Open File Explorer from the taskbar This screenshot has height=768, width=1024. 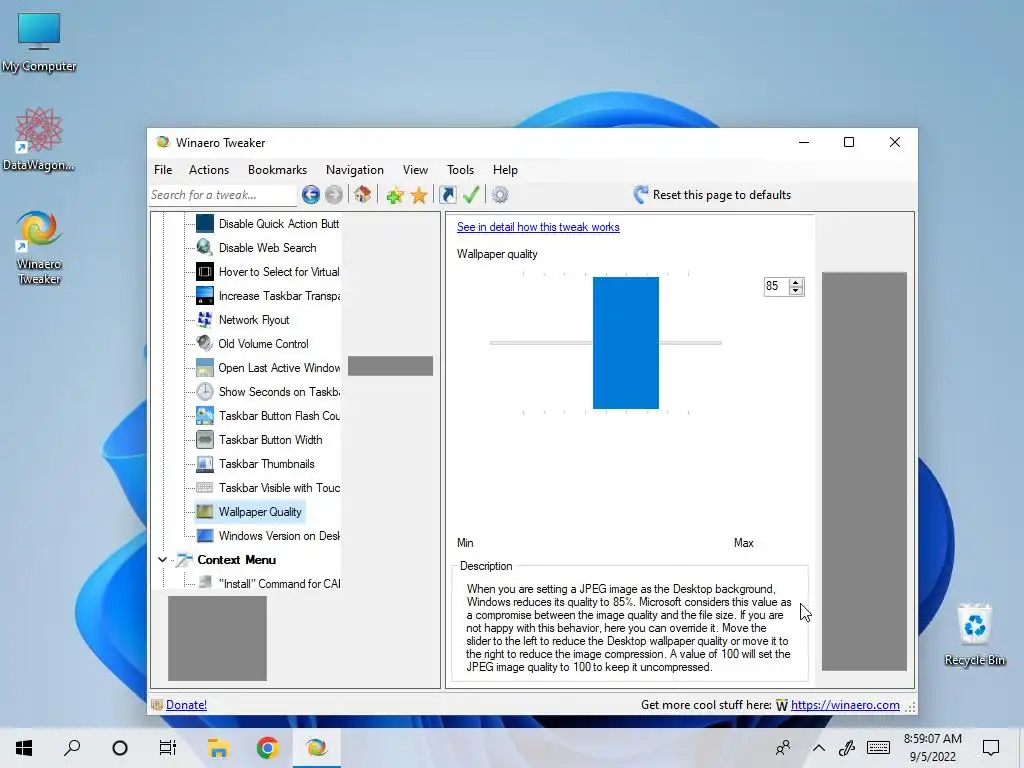click(218, 748)
